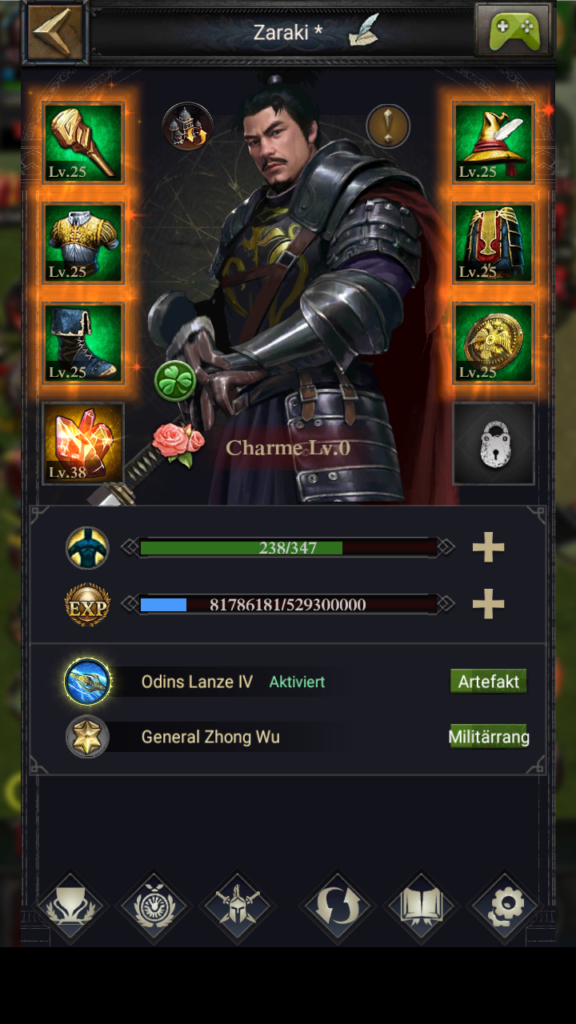This screenshot has width=576, height=1024.
Task: Select the golden eagle ring slot
Action: [x=494, y=343]
